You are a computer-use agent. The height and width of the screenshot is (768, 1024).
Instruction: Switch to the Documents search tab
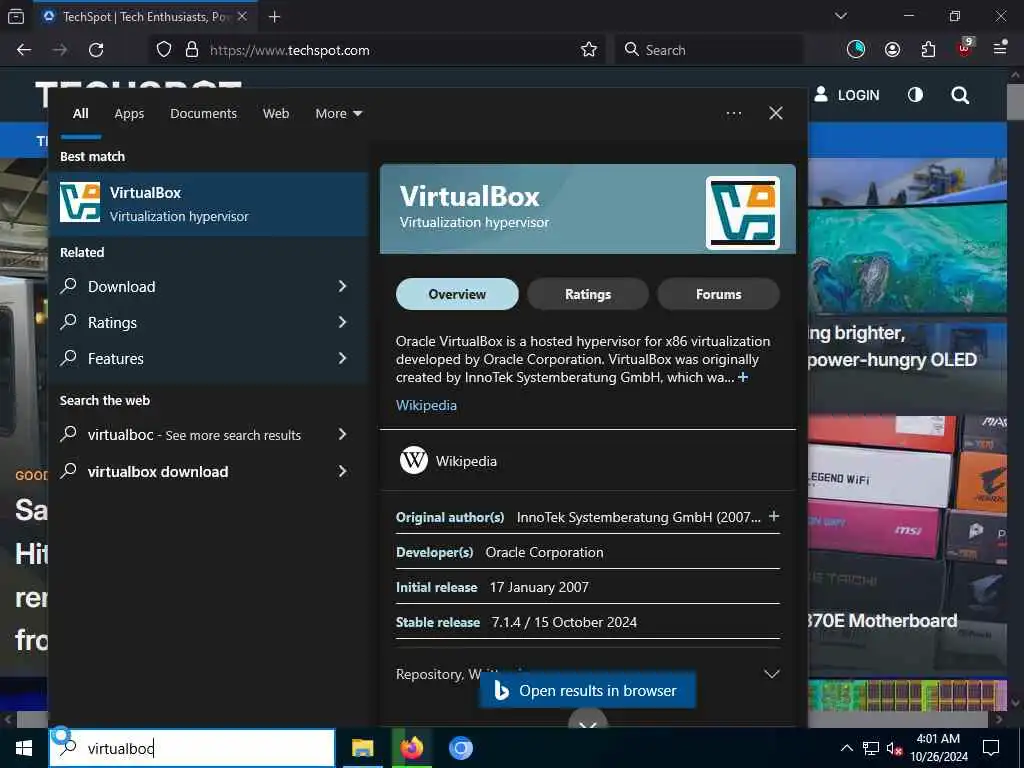pos(203,114)
